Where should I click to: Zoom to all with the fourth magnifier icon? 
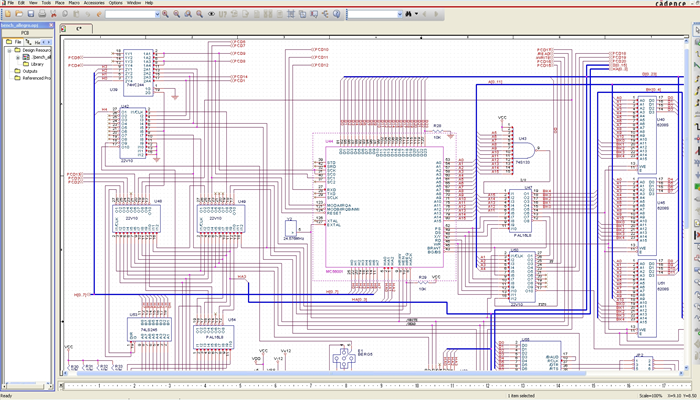pyautogui.click(x=200, y=14)
